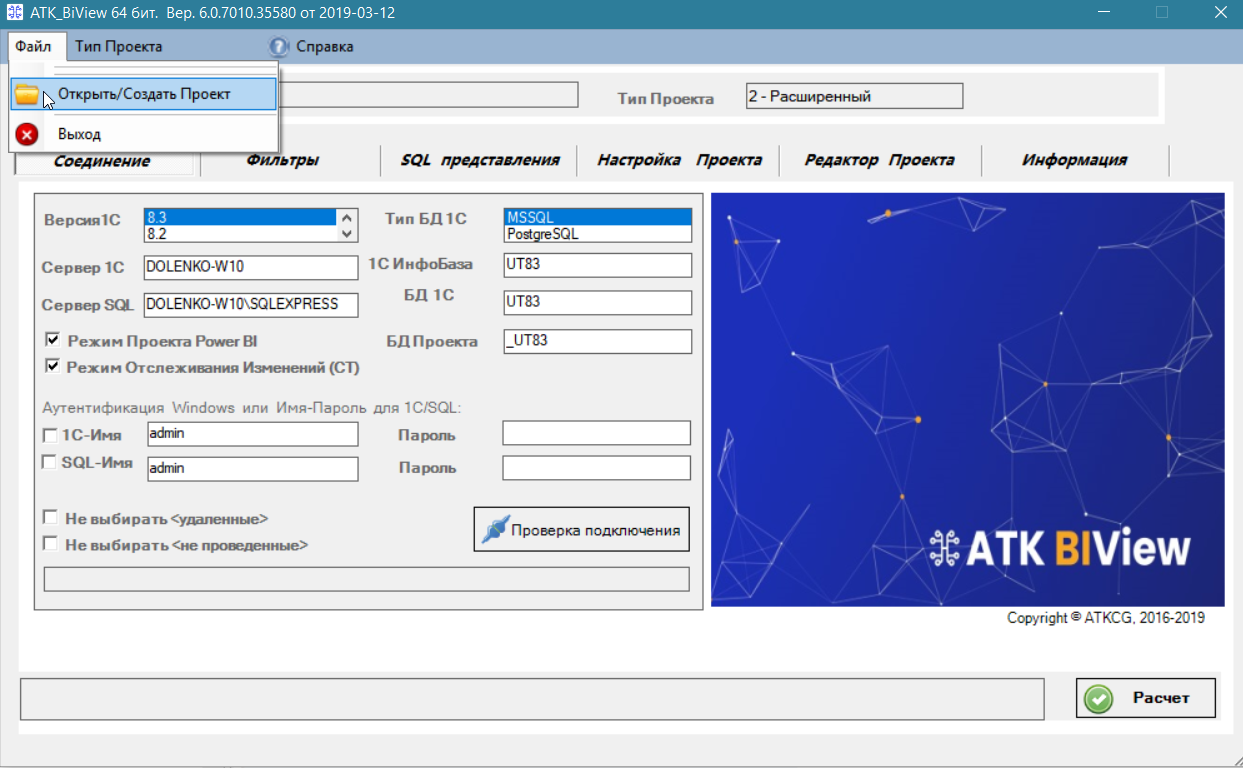Uncheck Режим Отслеживания Изменений (CT)
This screenshot has height=768, width=1243.
pos(52,366)
